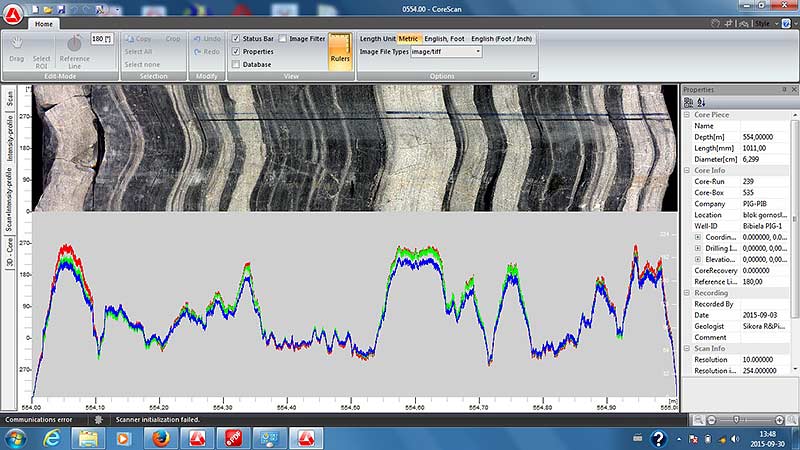Enable the Database checkbox
Image resolution: width=800 pixels, height=450 pixels.
pos(236,64)
